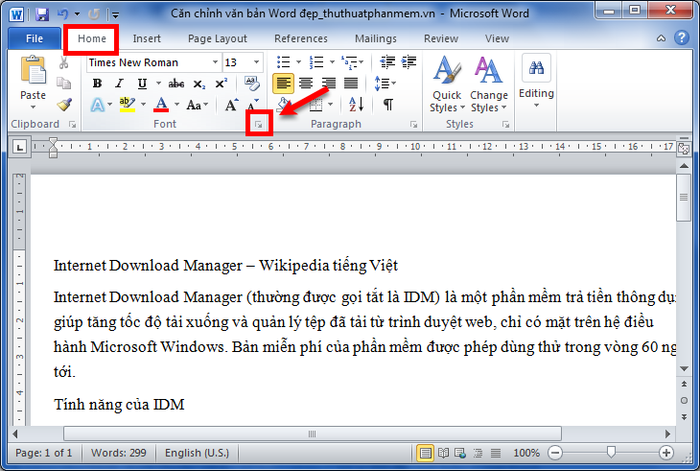Align text right
The height and width of the screenshot is (471, 700).
coord(329,83)
